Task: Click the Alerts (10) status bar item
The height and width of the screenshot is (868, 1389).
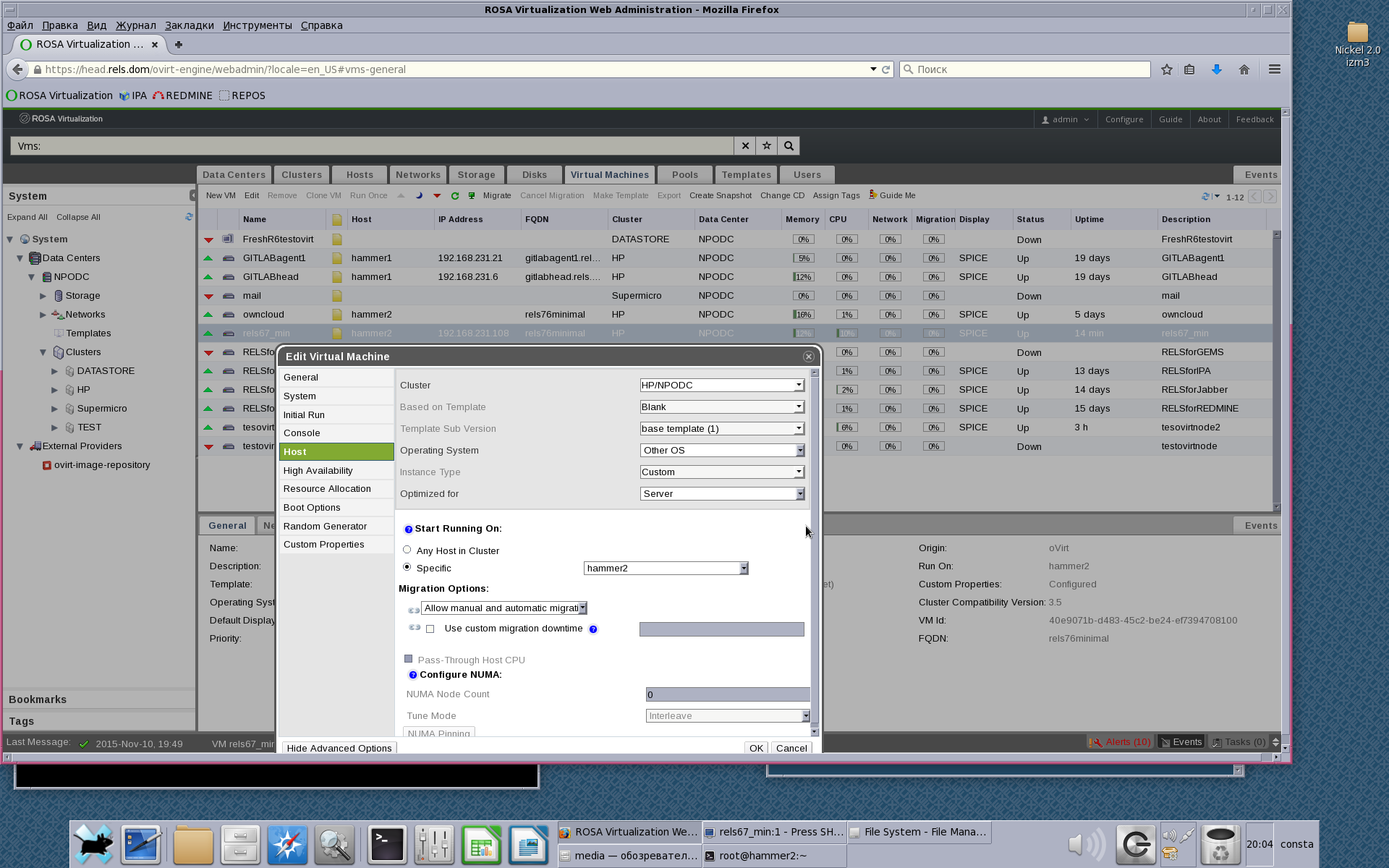Action: [x=1121, y=742]
